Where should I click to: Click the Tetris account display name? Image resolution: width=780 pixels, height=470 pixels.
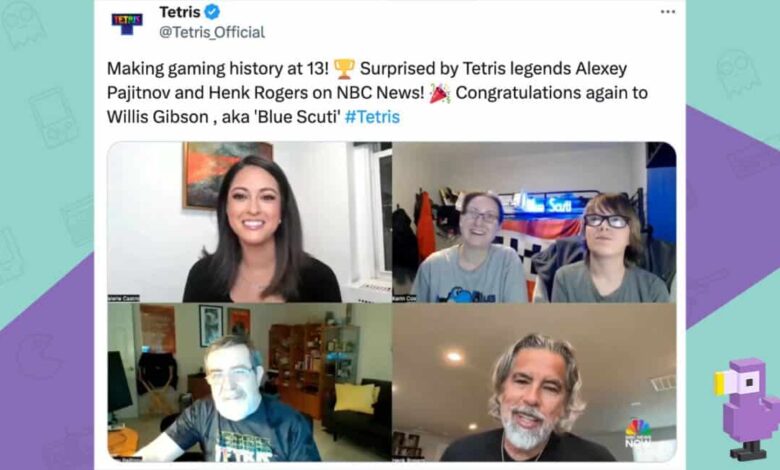(x=180, y=11)
